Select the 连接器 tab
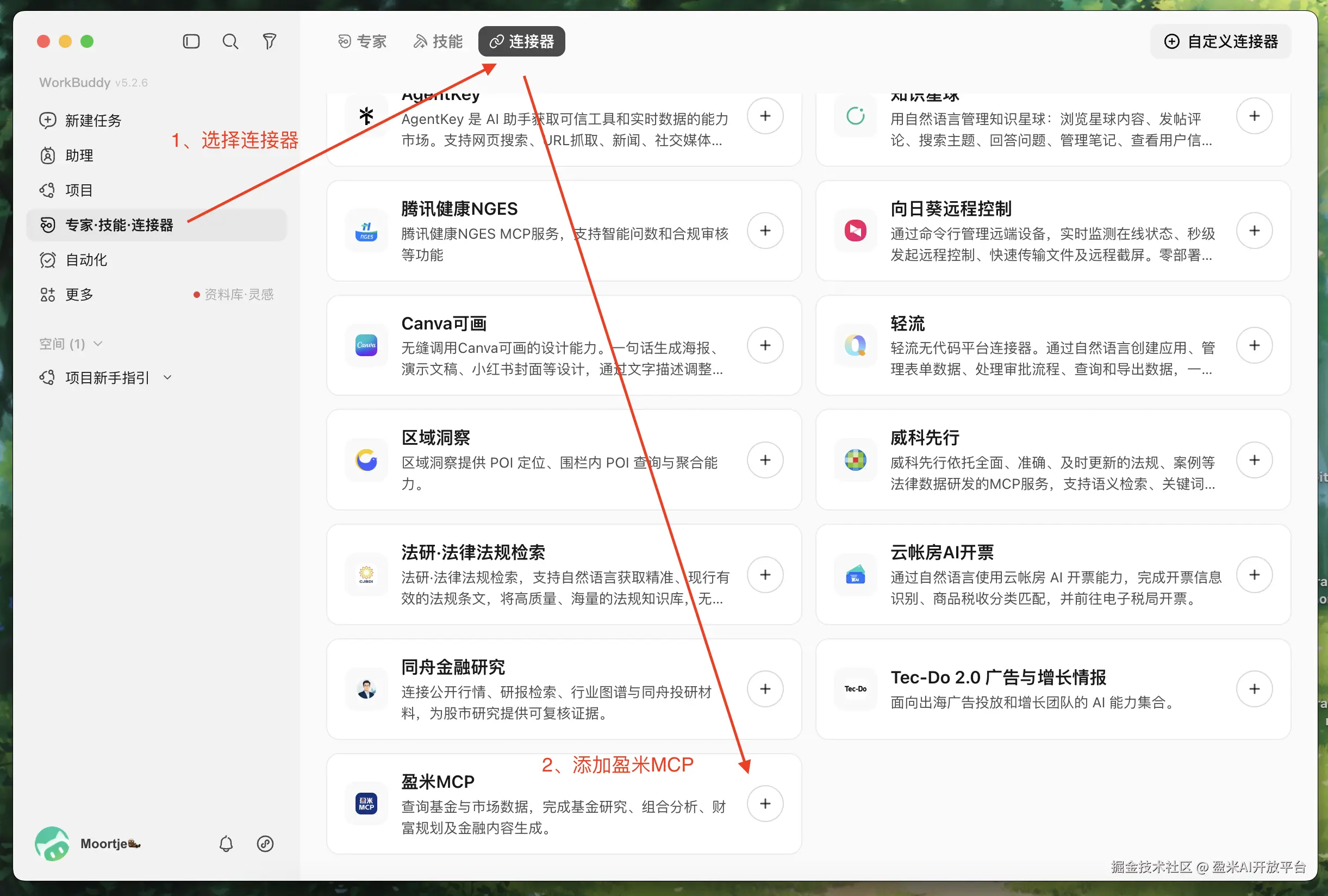 (x=521, y=41)
